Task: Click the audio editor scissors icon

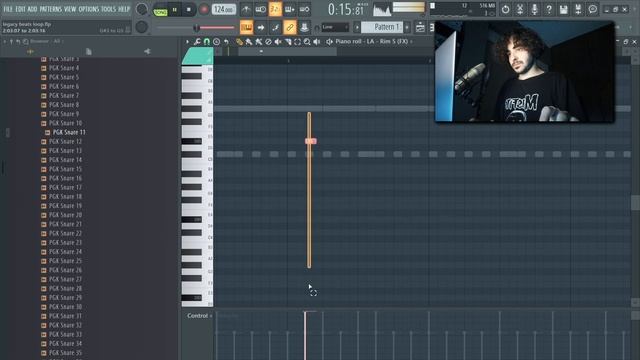Action: click(520, 9)
